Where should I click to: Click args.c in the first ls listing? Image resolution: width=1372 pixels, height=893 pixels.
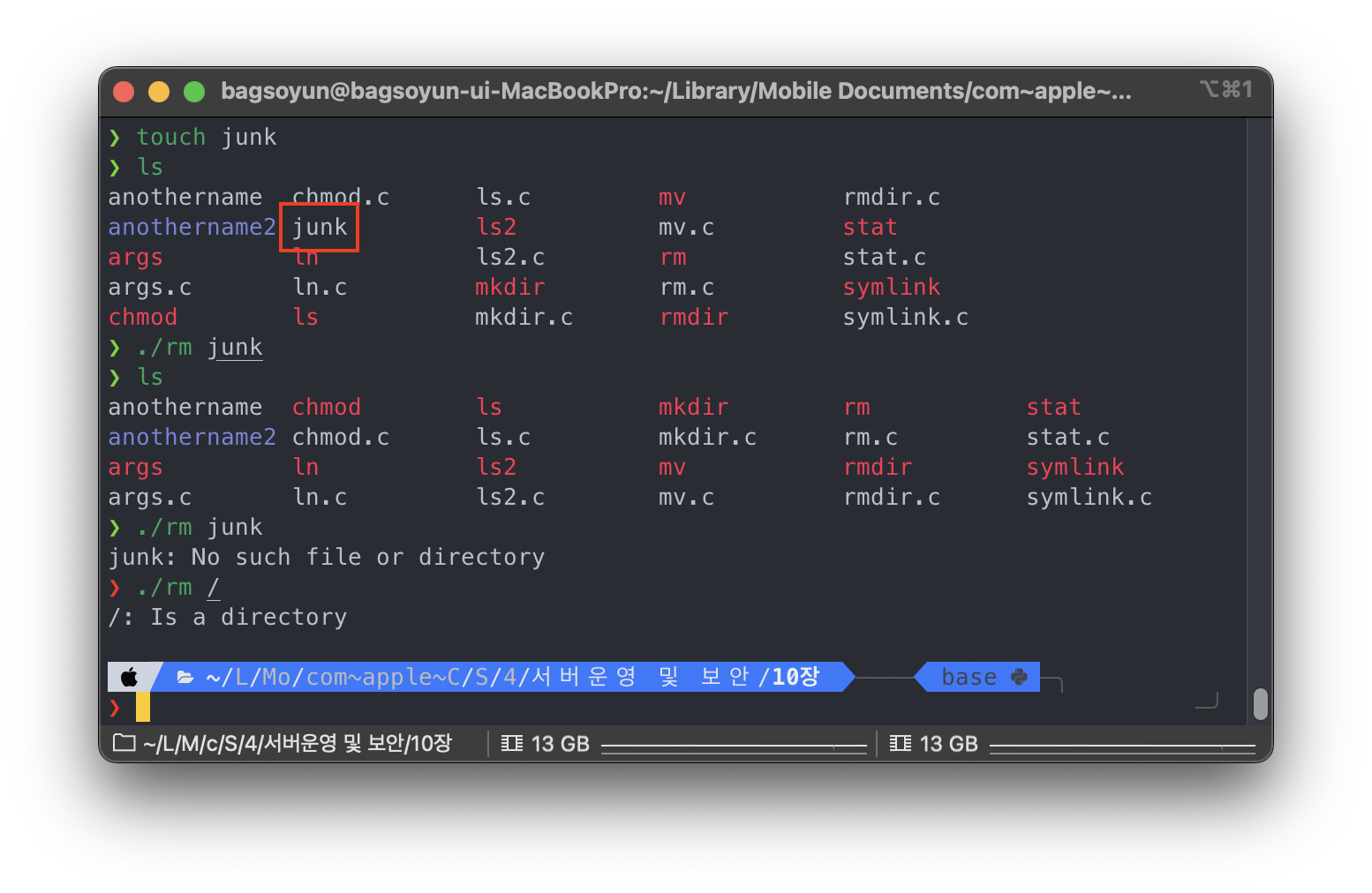150,287
